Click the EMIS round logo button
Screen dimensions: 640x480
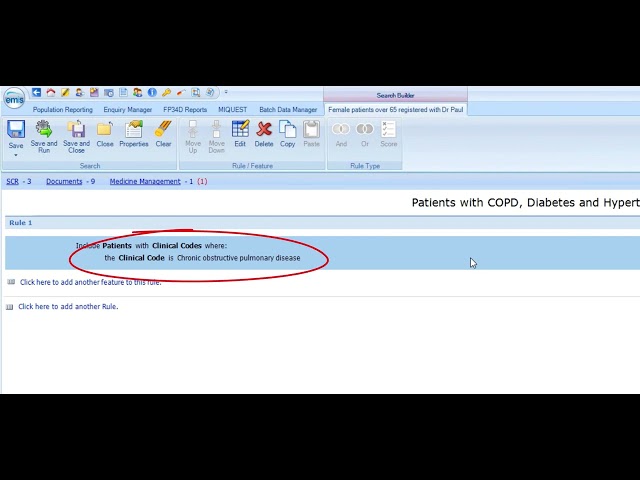point(14,99)
